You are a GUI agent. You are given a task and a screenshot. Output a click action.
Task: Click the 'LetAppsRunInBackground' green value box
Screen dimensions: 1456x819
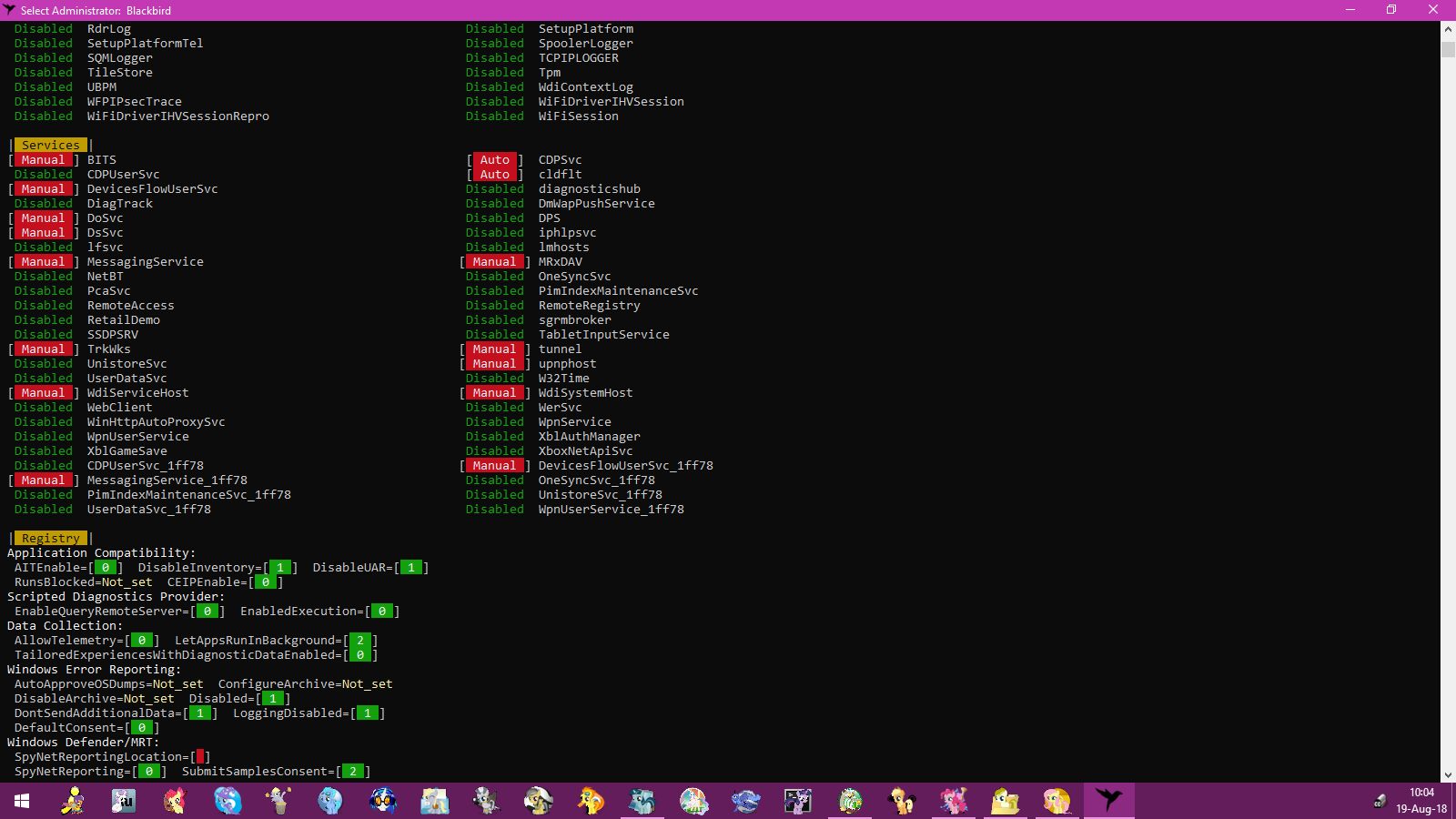coord(360,640)
